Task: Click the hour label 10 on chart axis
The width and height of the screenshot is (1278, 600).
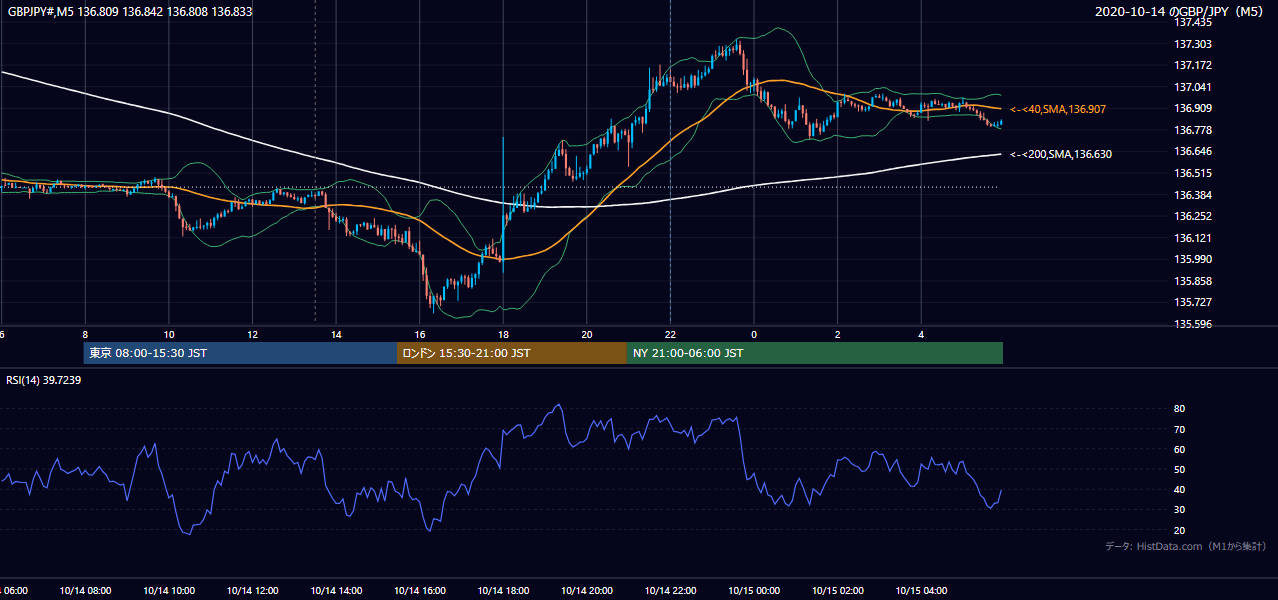Action: (x=169, y=335)
